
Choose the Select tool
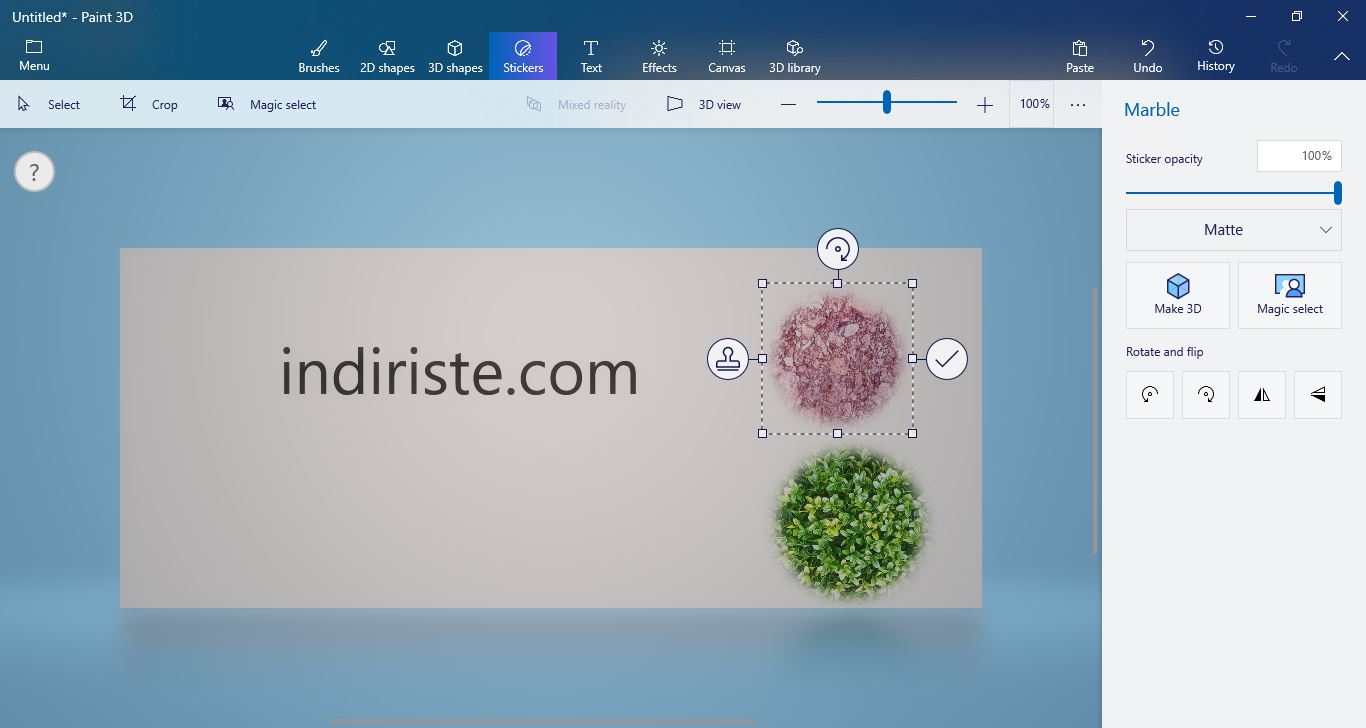[x=49, y=104]
